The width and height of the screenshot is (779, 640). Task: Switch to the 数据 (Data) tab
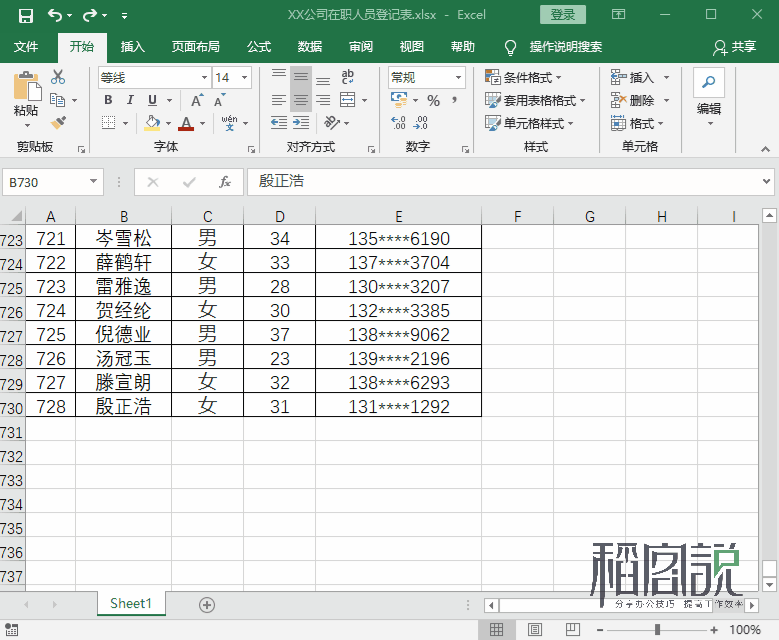(x=310, y=47)
